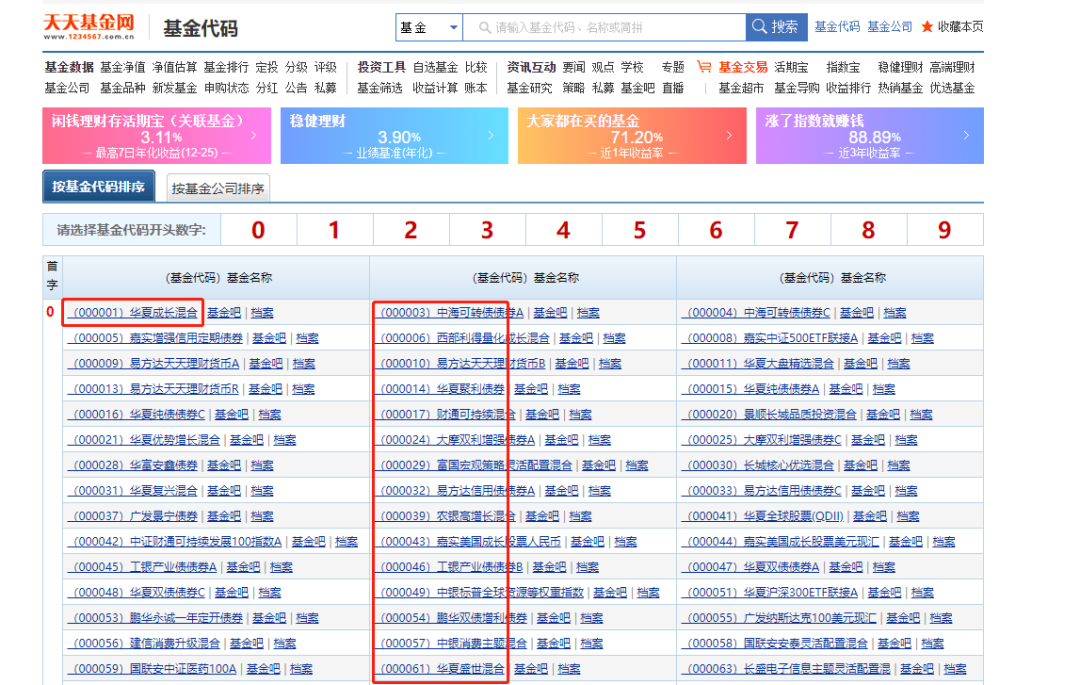Select leading digit 5 filter

[x=640, y=230]
